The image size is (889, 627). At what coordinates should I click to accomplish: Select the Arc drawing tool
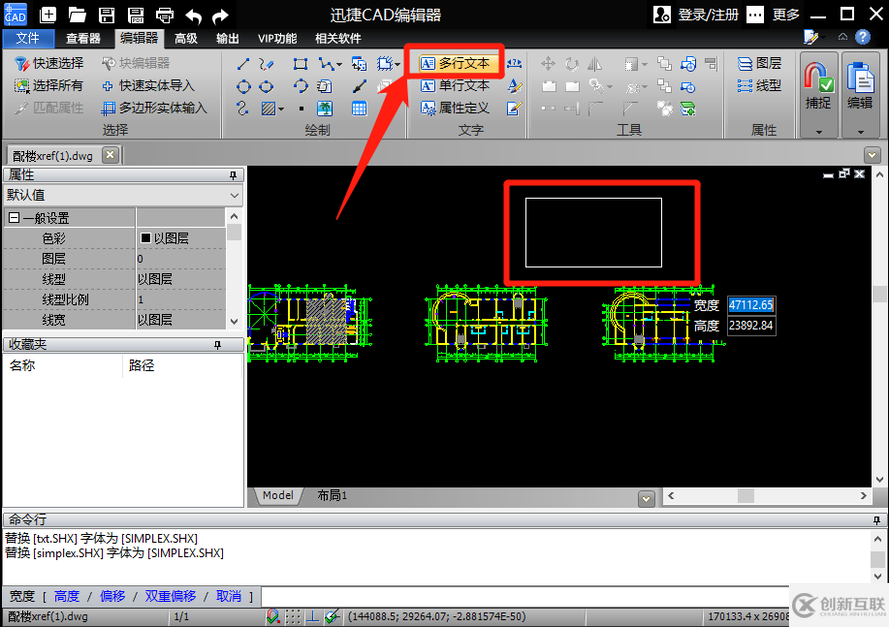(300, 86)
